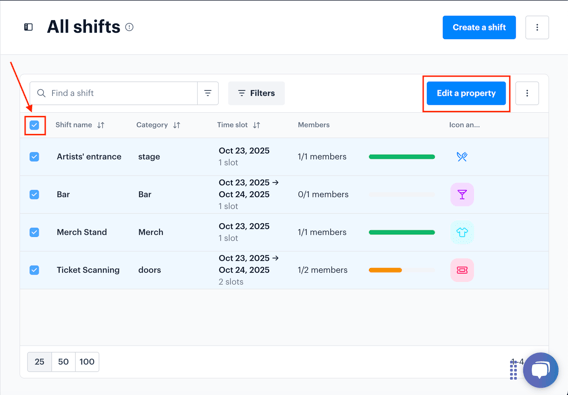The width and height of the screenshot is (568, 395).
Task: Click the Members column header
Action: point(313,125)
